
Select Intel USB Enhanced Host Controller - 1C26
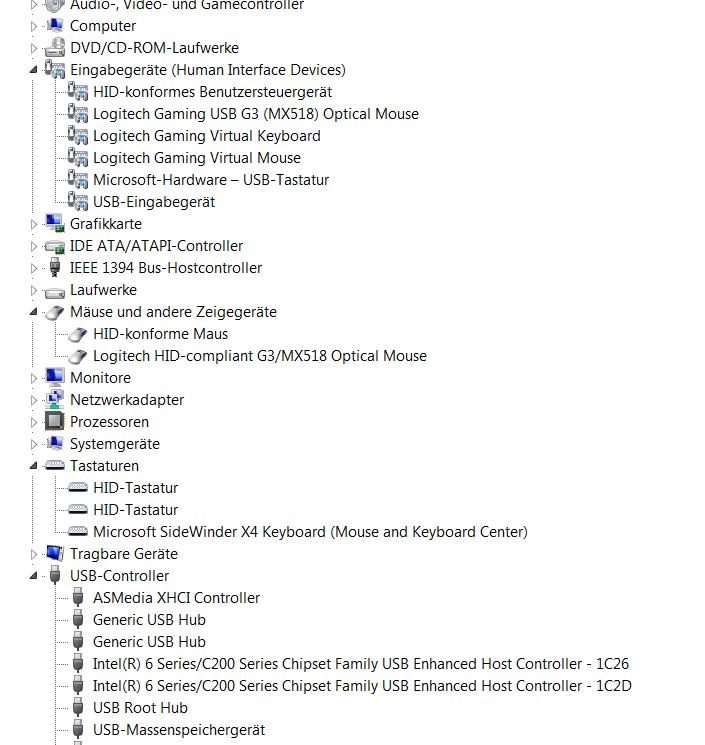[x=361, y=664]
